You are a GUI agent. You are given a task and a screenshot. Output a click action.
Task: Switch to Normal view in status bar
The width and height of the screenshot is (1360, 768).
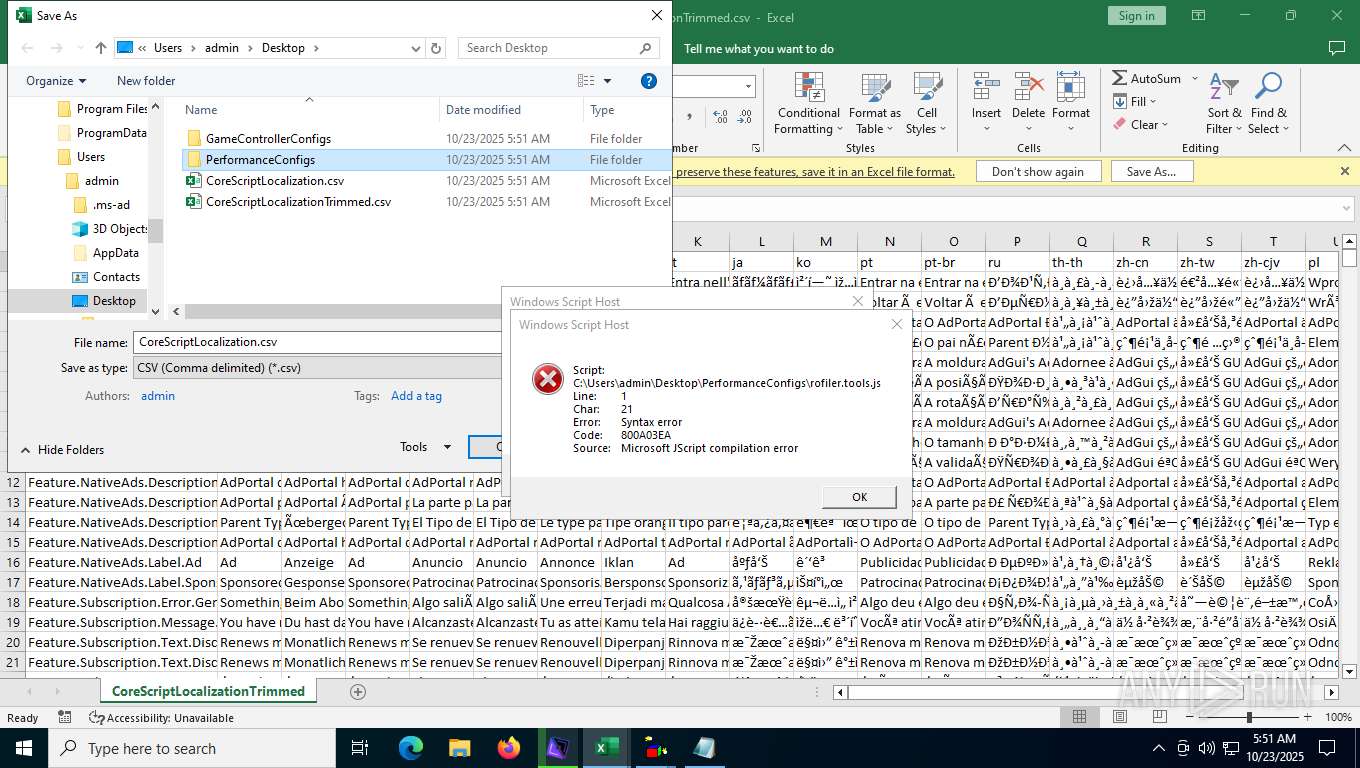pos(1079,717)
